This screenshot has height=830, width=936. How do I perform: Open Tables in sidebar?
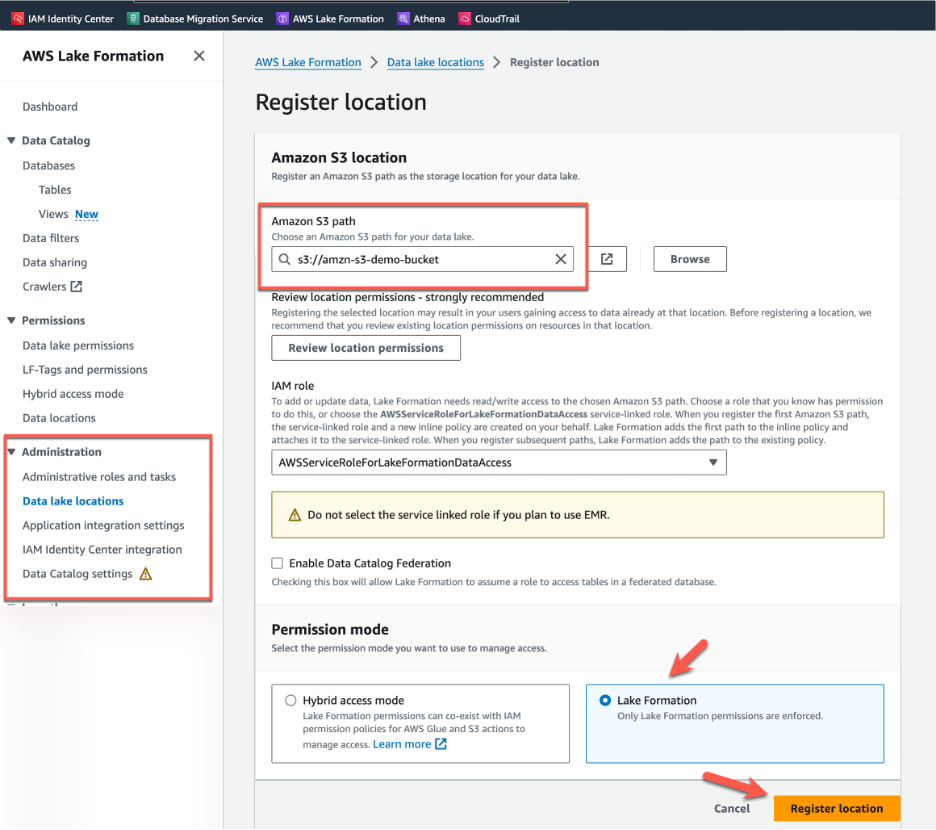pos(55,190)
